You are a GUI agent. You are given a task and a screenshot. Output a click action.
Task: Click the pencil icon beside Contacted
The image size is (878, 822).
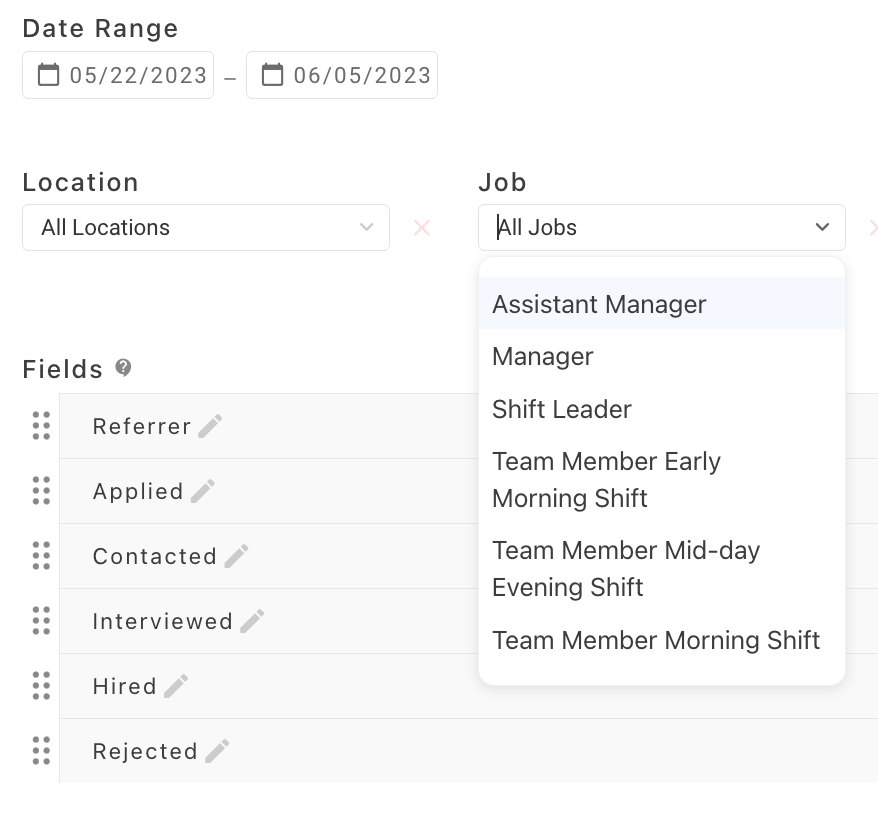click(x=236, y=557)
